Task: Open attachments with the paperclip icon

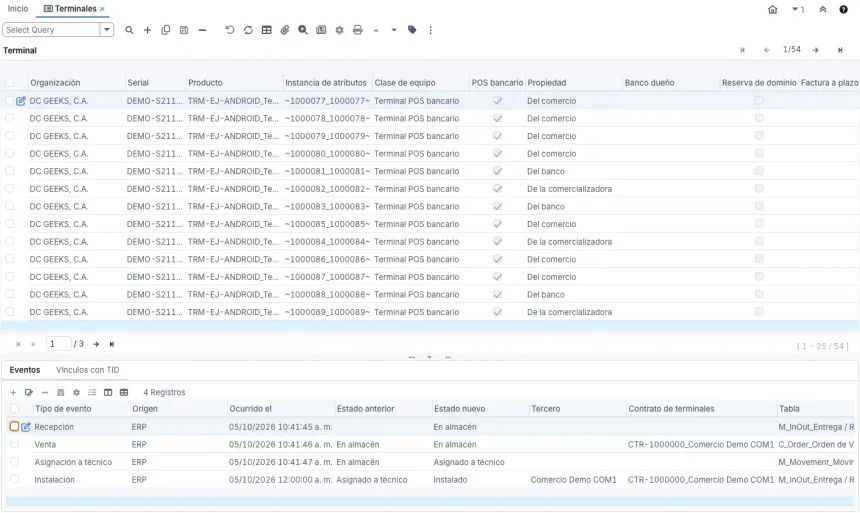Action: tap(285, 30)
